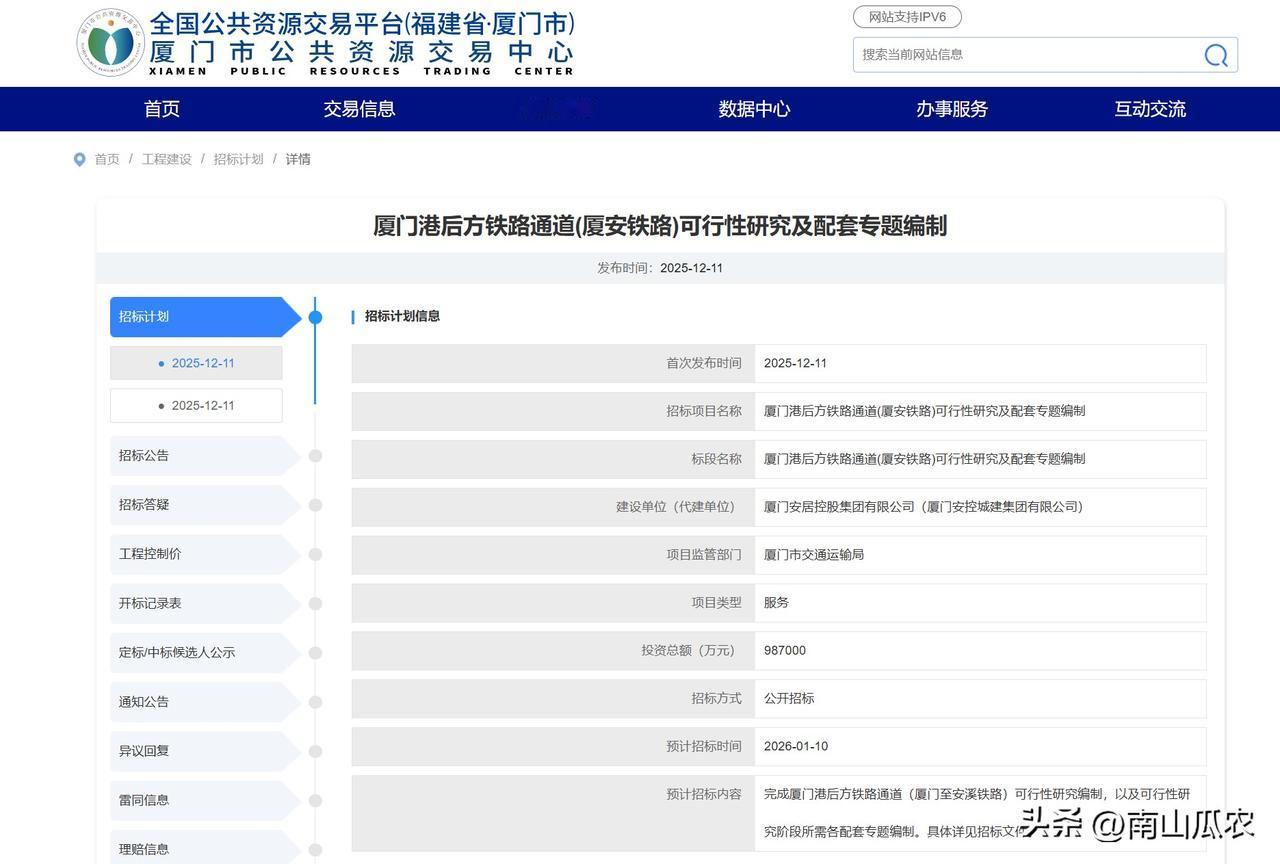Viewport: 1280px width, 864px height.
Task: Open the 交易信息 navigation menu
Action: [358, 109]
